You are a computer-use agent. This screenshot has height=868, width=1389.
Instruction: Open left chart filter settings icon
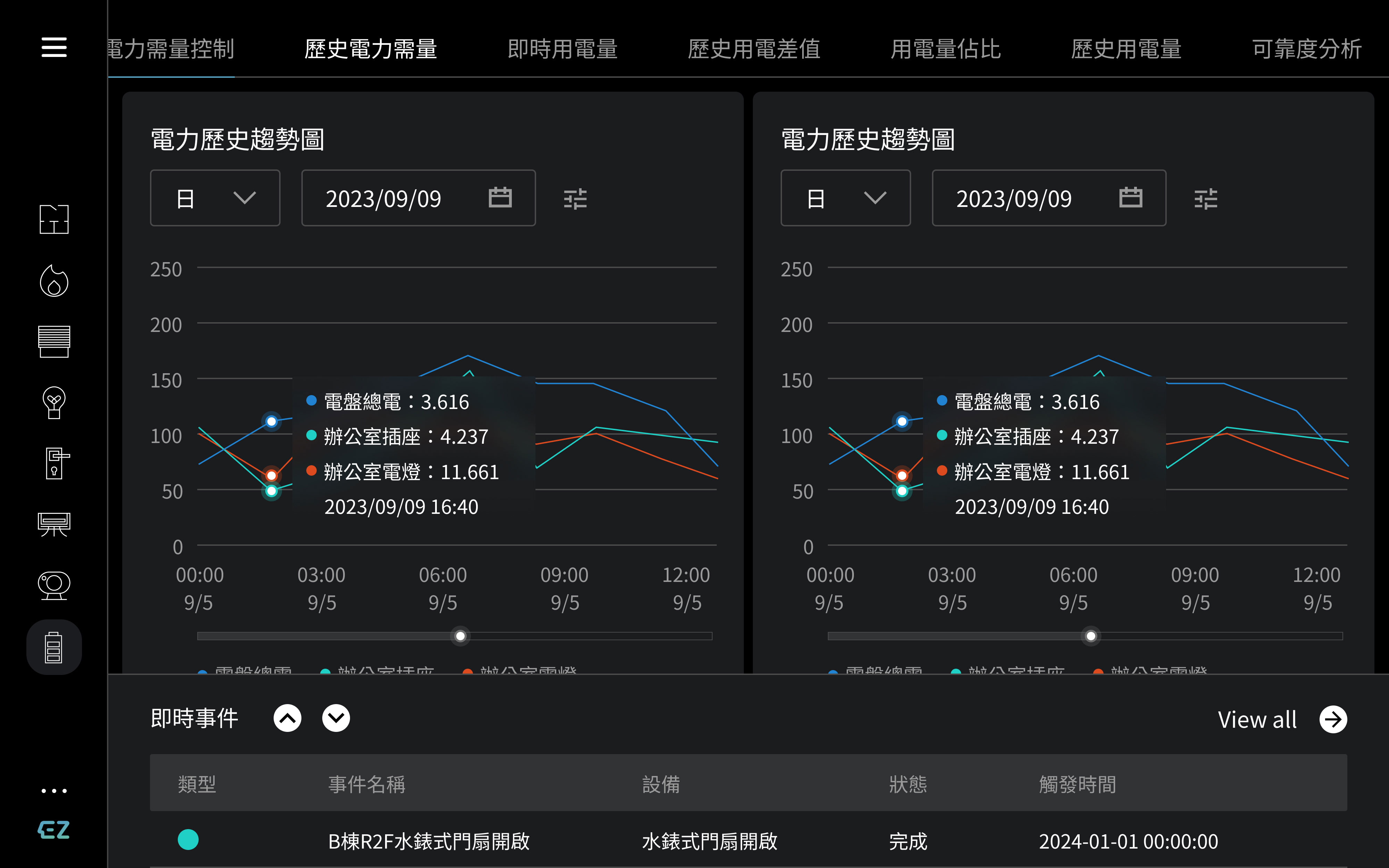click(575, 199)
